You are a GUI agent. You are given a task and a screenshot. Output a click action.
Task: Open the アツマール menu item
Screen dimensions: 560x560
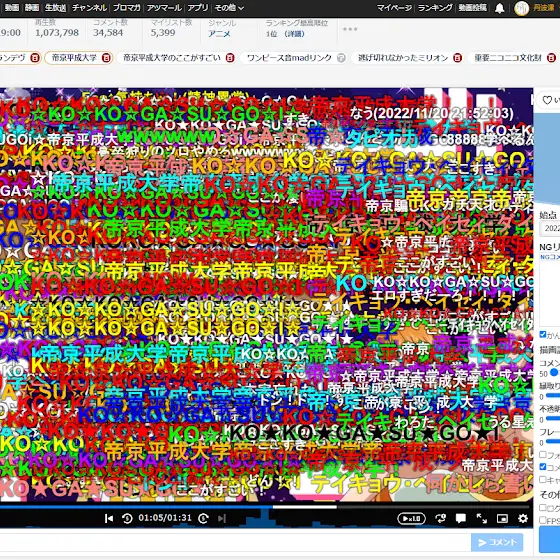pyautogui.click(x=164, y=8)
